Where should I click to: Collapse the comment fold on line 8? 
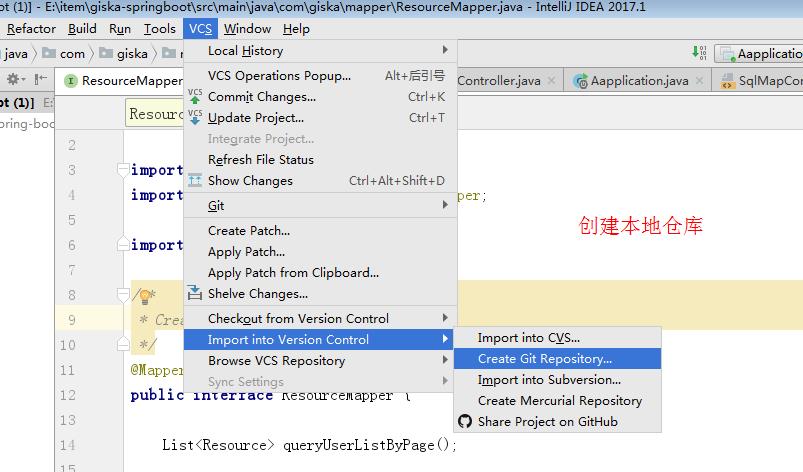tap(123, 294)
